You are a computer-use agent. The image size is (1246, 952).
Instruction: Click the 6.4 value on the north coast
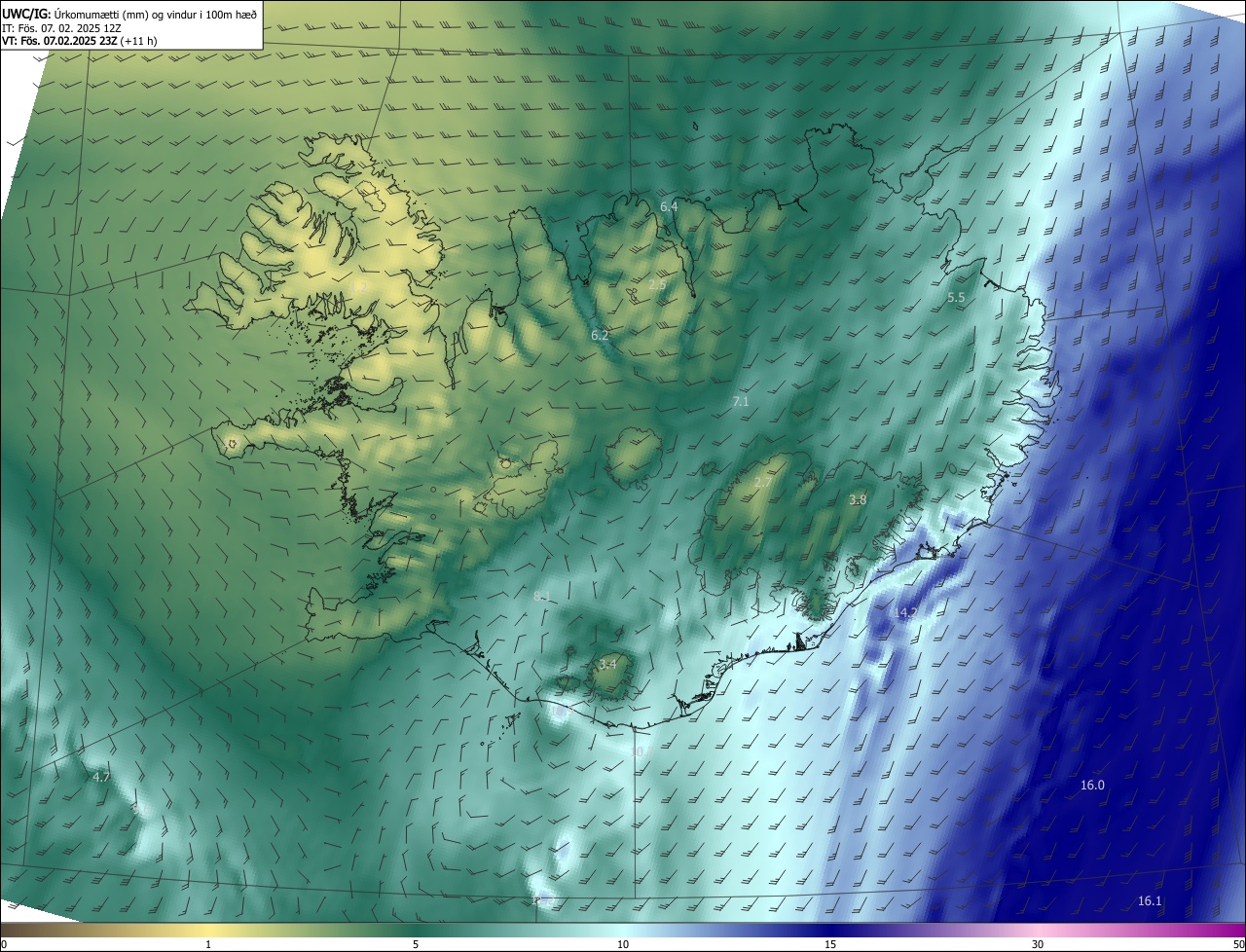pos(669,206)
